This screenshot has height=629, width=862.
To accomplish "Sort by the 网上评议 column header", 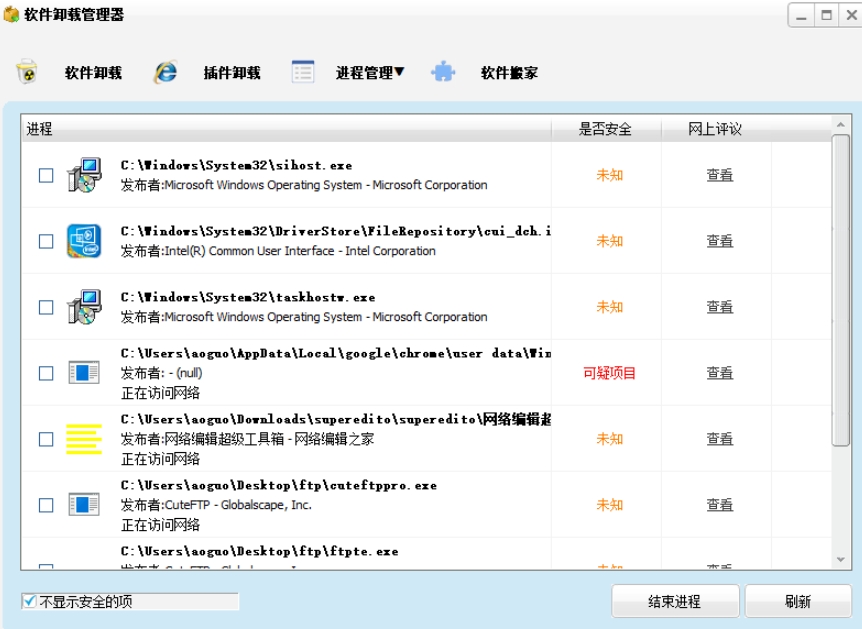I will click(x=715, y=129).
